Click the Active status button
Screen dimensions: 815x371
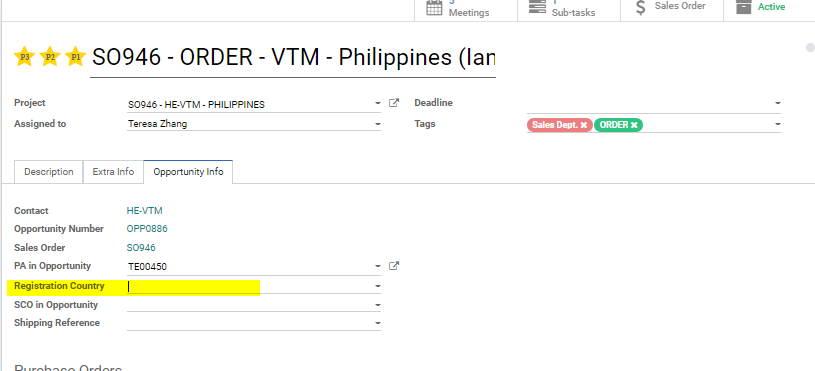click(769, 9)
